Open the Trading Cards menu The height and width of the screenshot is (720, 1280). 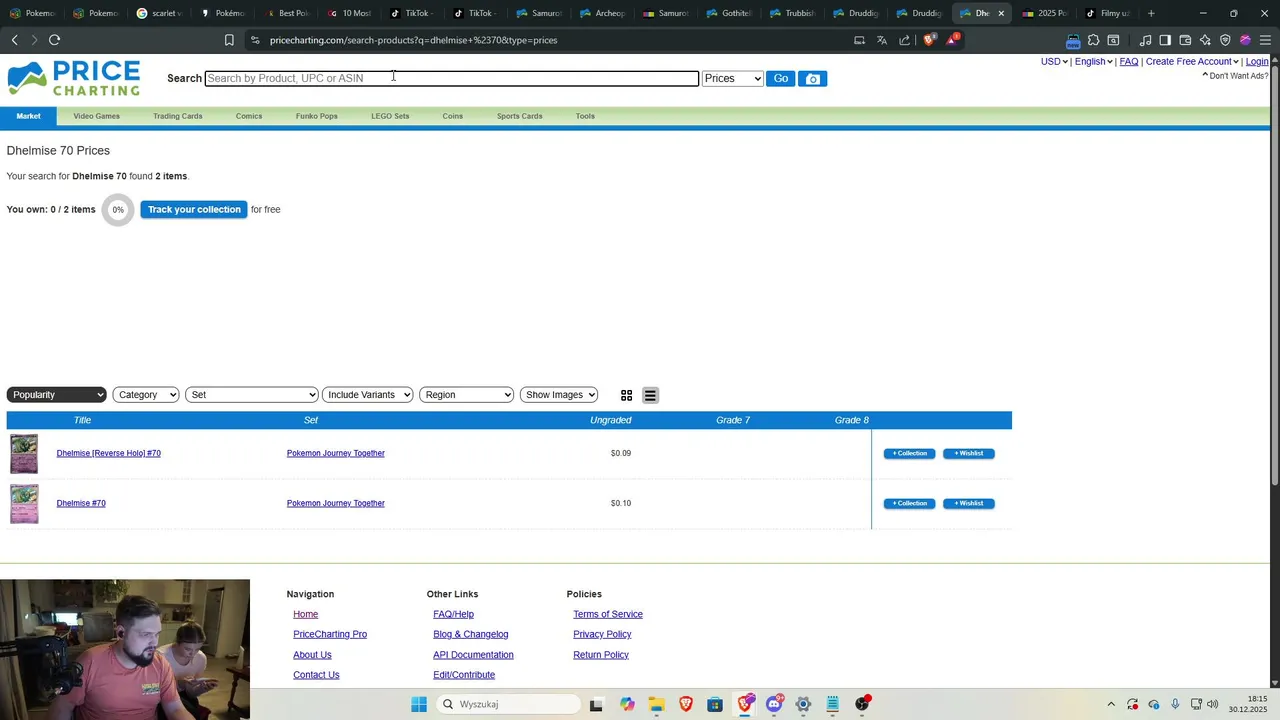(x=178, y=116)
